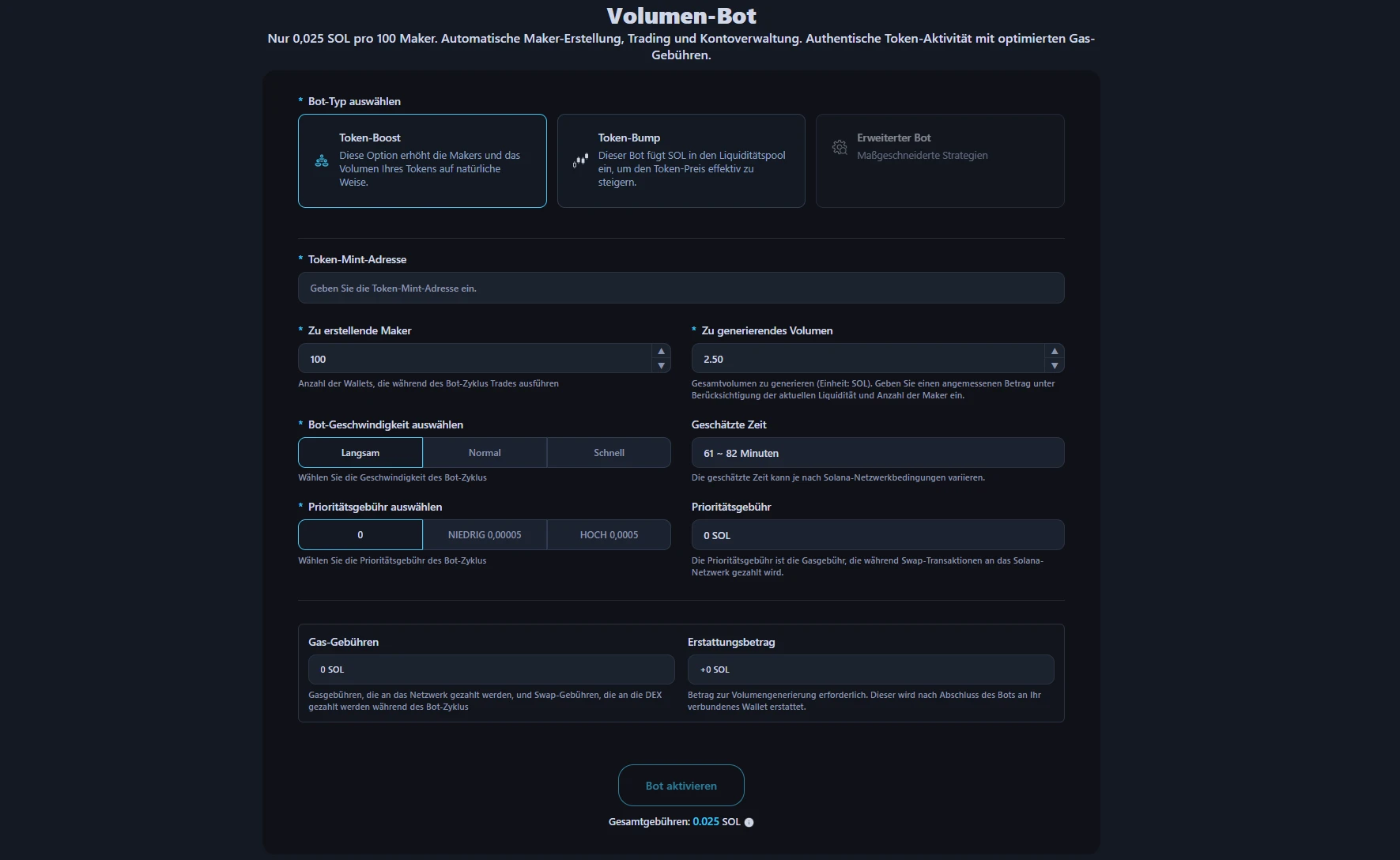Click the Token-Boost hierarchy icon
Image resolution: width=1400 pixels, height=860 pixels.
322,161
